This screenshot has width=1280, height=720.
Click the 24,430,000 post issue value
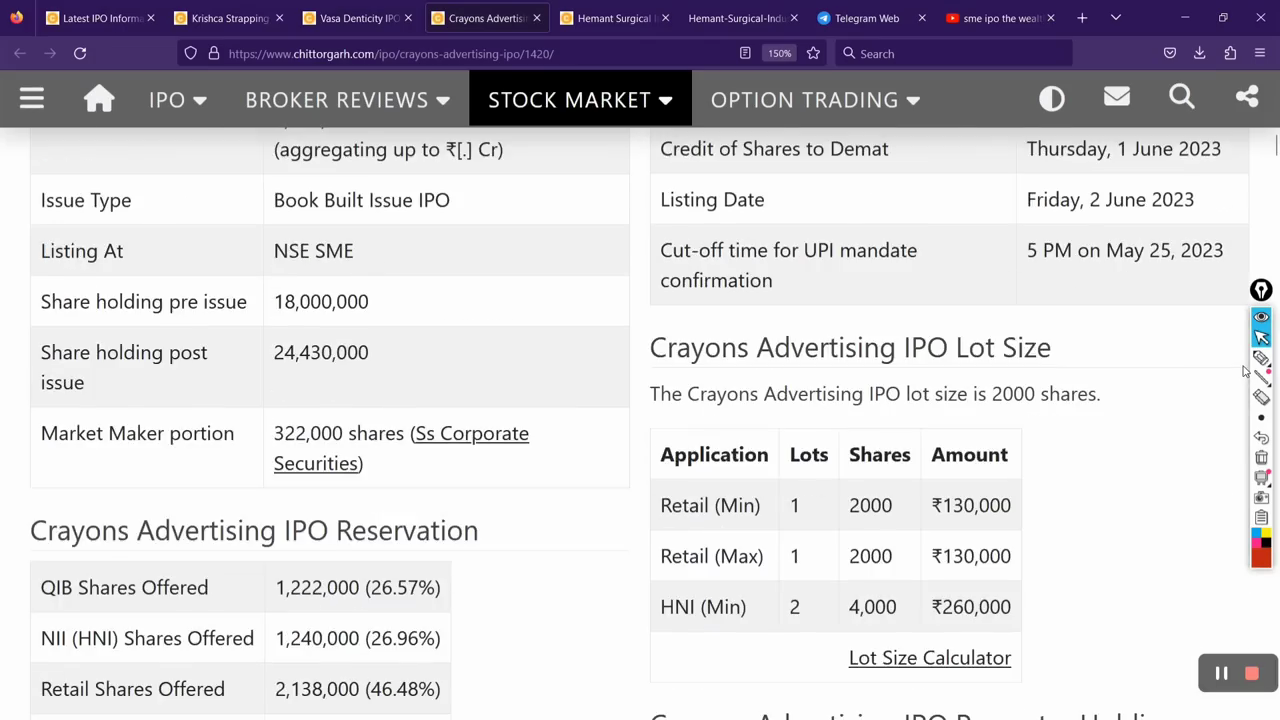[x=321, y=352]
